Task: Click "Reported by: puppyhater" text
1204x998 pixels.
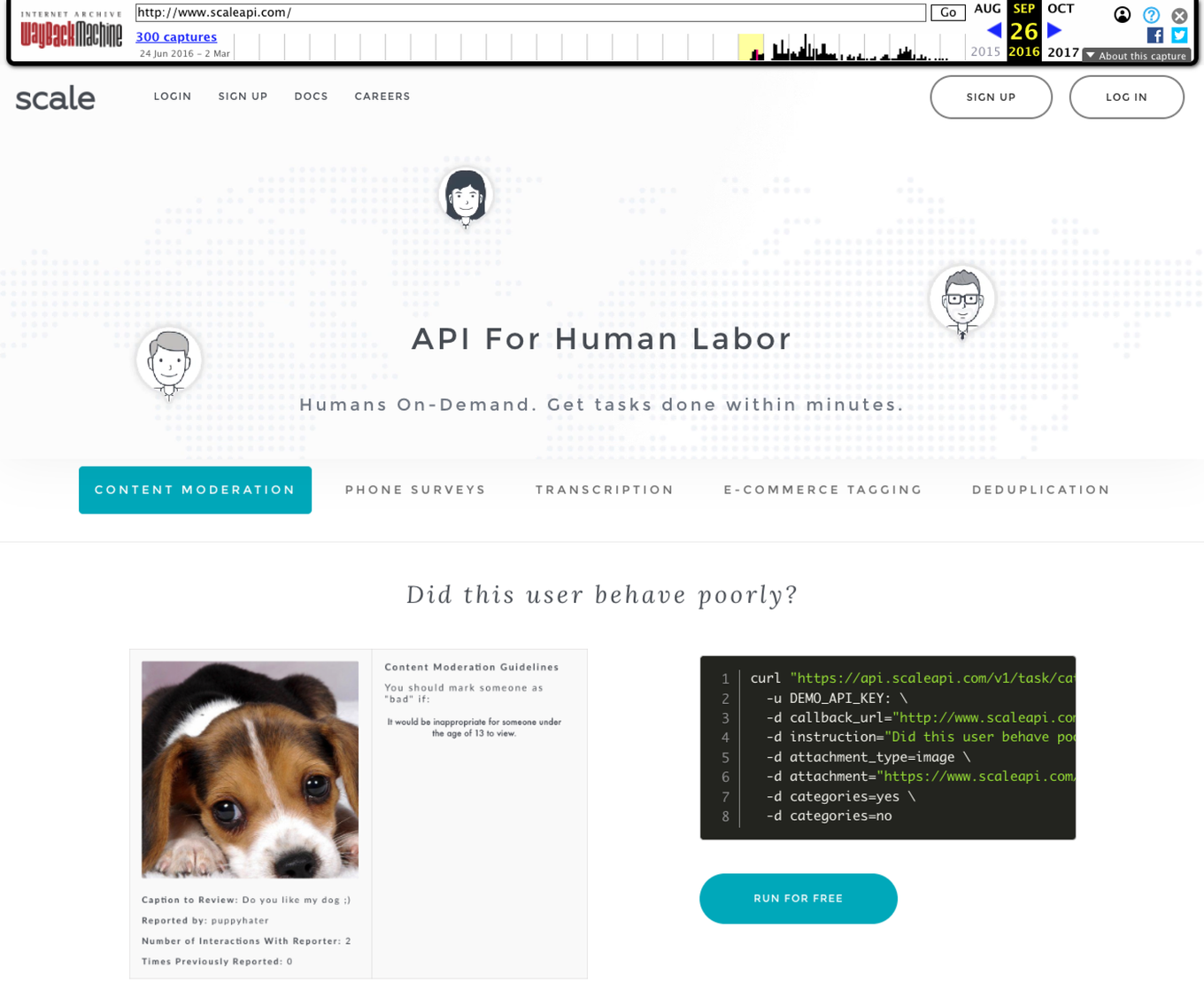Action: [205, 921]
